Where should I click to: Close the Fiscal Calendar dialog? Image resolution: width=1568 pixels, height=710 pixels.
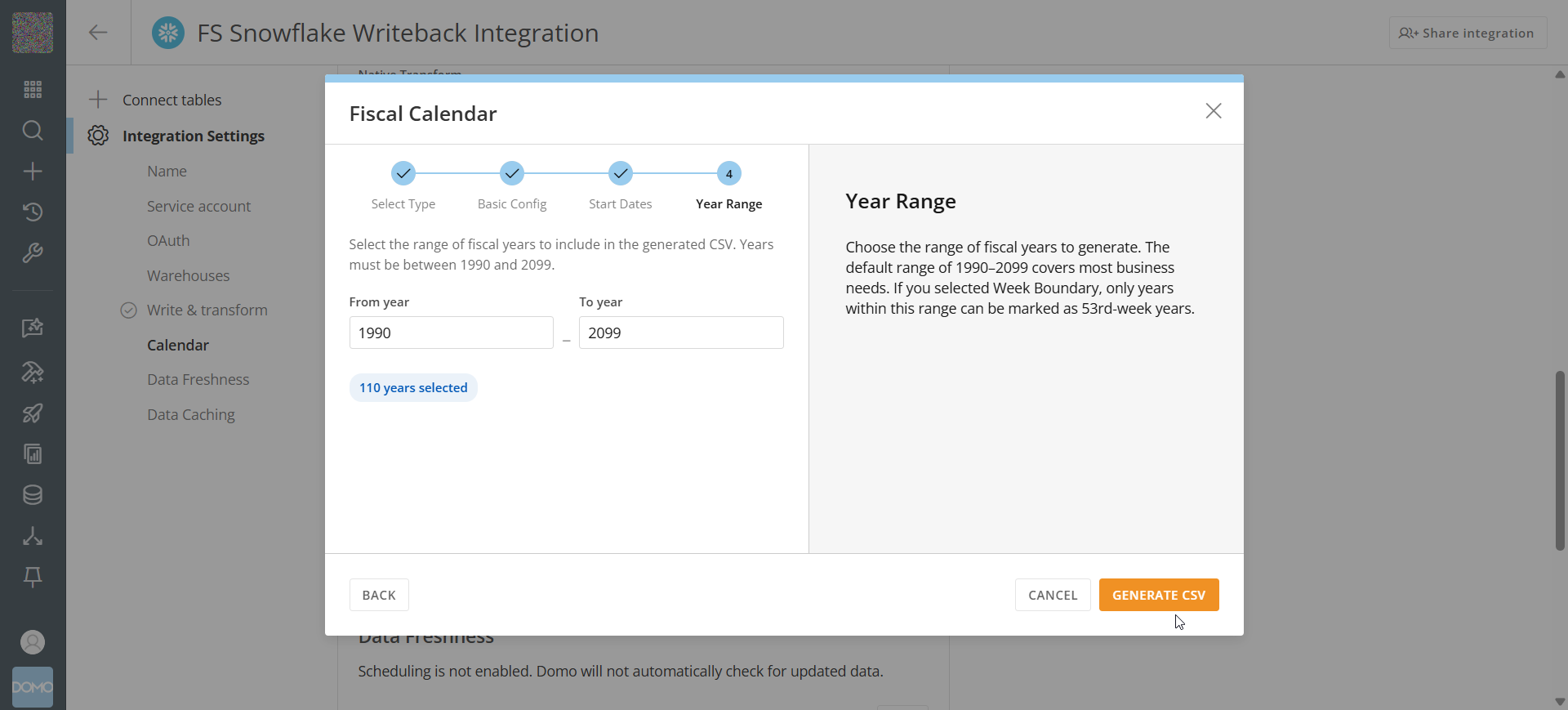tap(1214, 111)
